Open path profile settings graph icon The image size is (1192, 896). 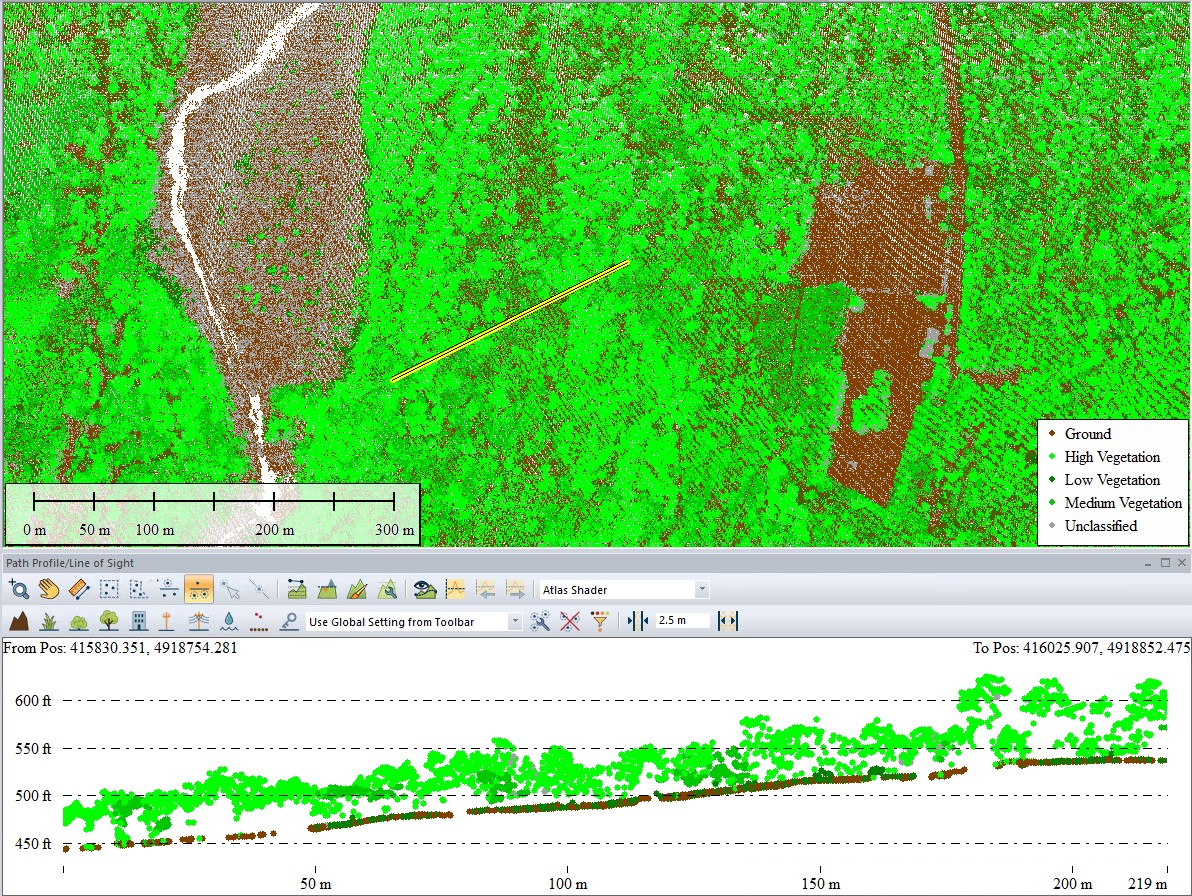click(296, 589)
